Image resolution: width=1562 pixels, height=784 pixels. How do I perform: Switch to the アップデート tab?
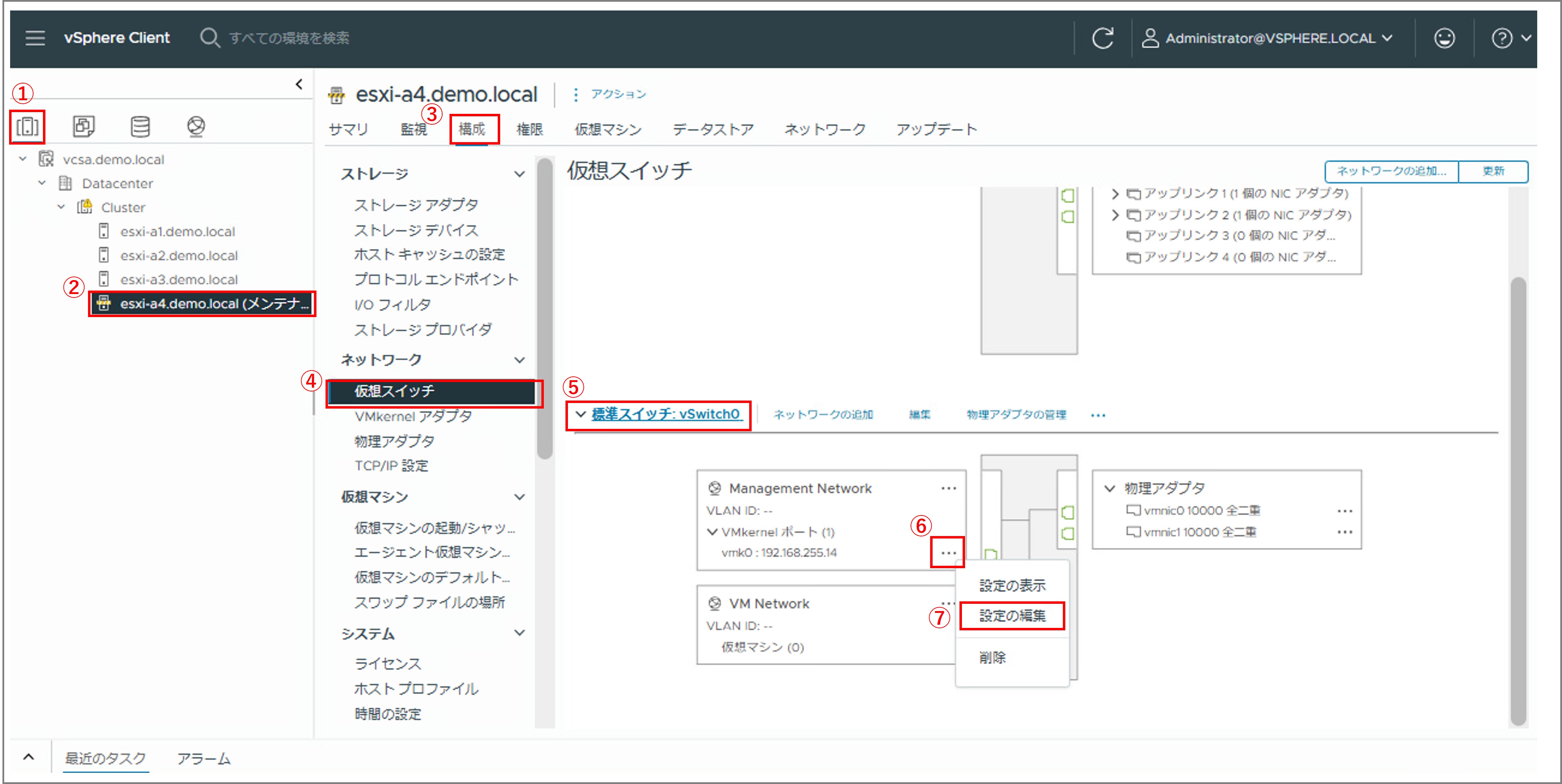936,129
